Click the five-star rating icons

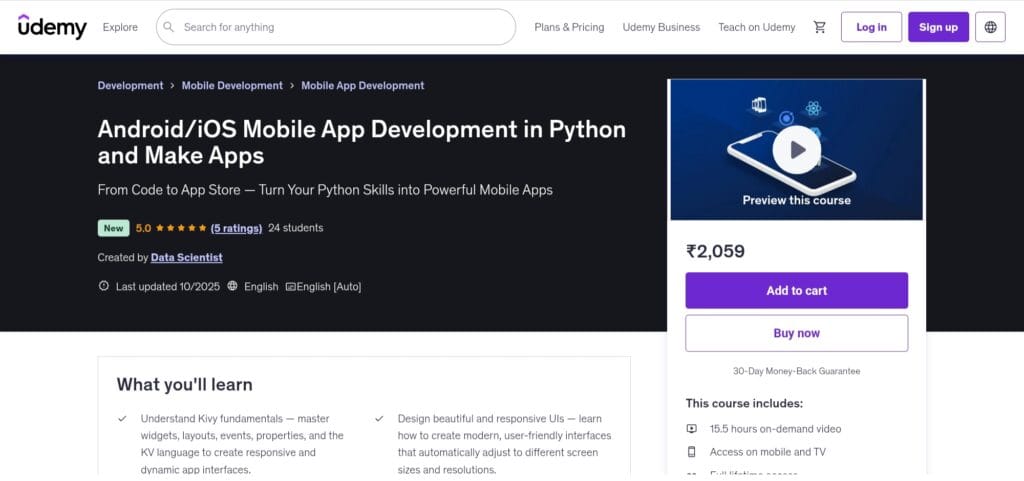[182, 228]
